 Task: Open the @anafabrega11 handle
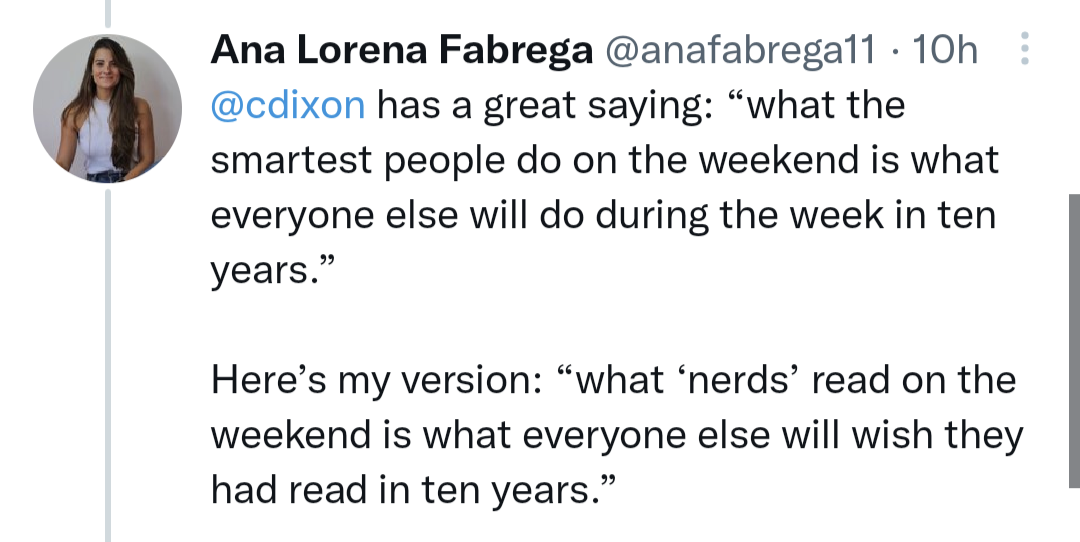[738, 50]
